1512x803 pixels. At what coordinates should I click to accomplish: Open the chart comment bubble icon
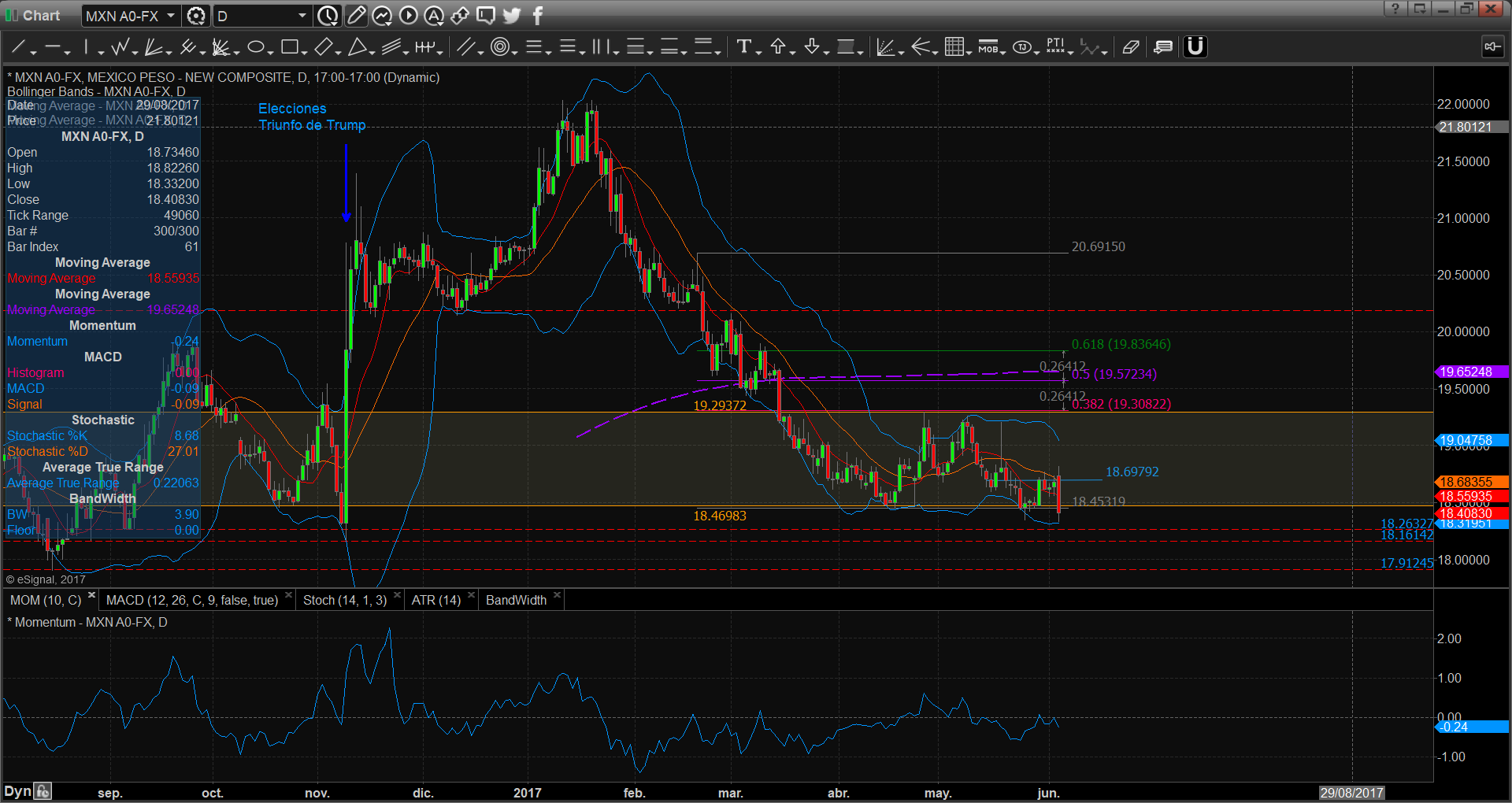pyautogui.click(x=486, y=16)
